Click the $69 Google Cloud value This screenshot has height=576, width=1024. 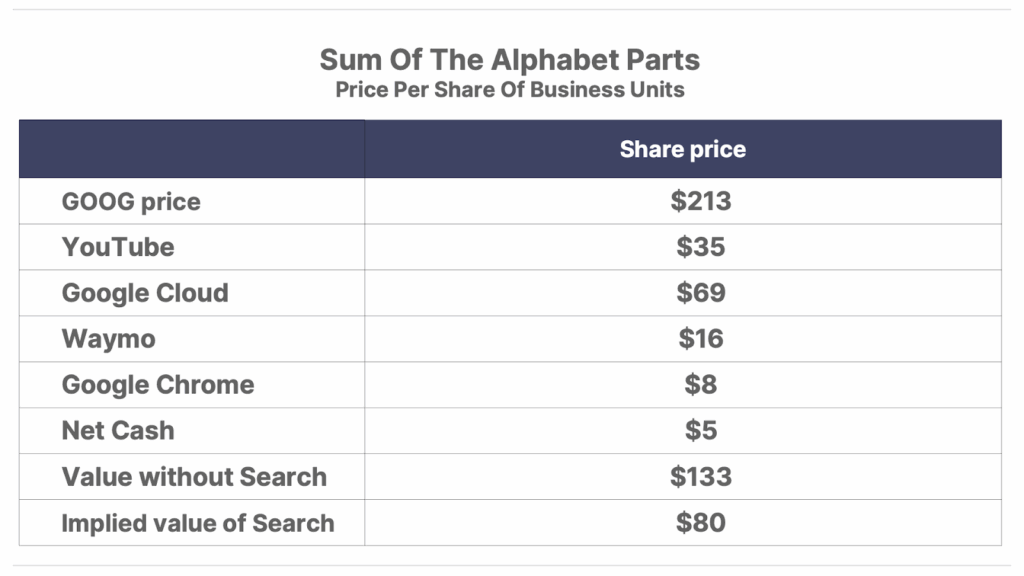click(x=701, y=293)
